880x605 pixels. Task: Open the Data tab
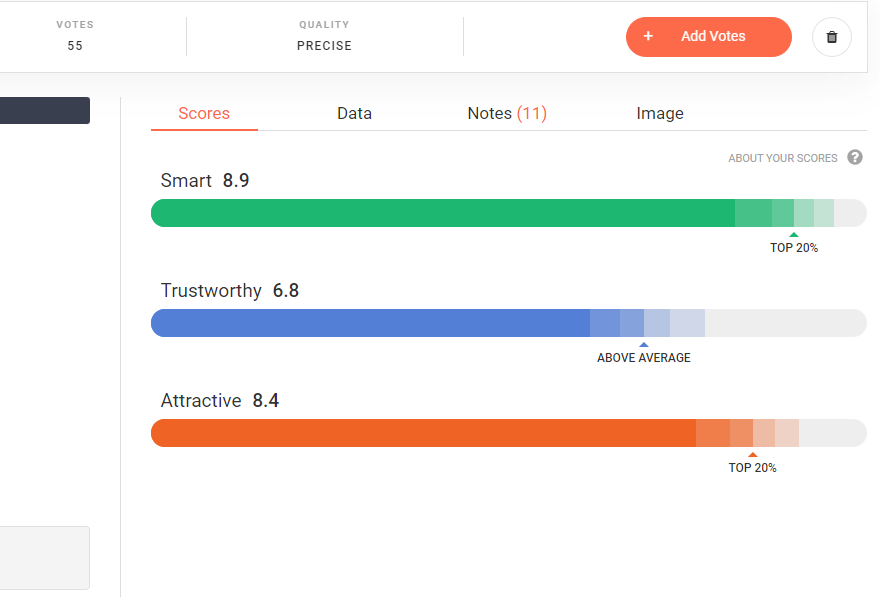(354, 113)
